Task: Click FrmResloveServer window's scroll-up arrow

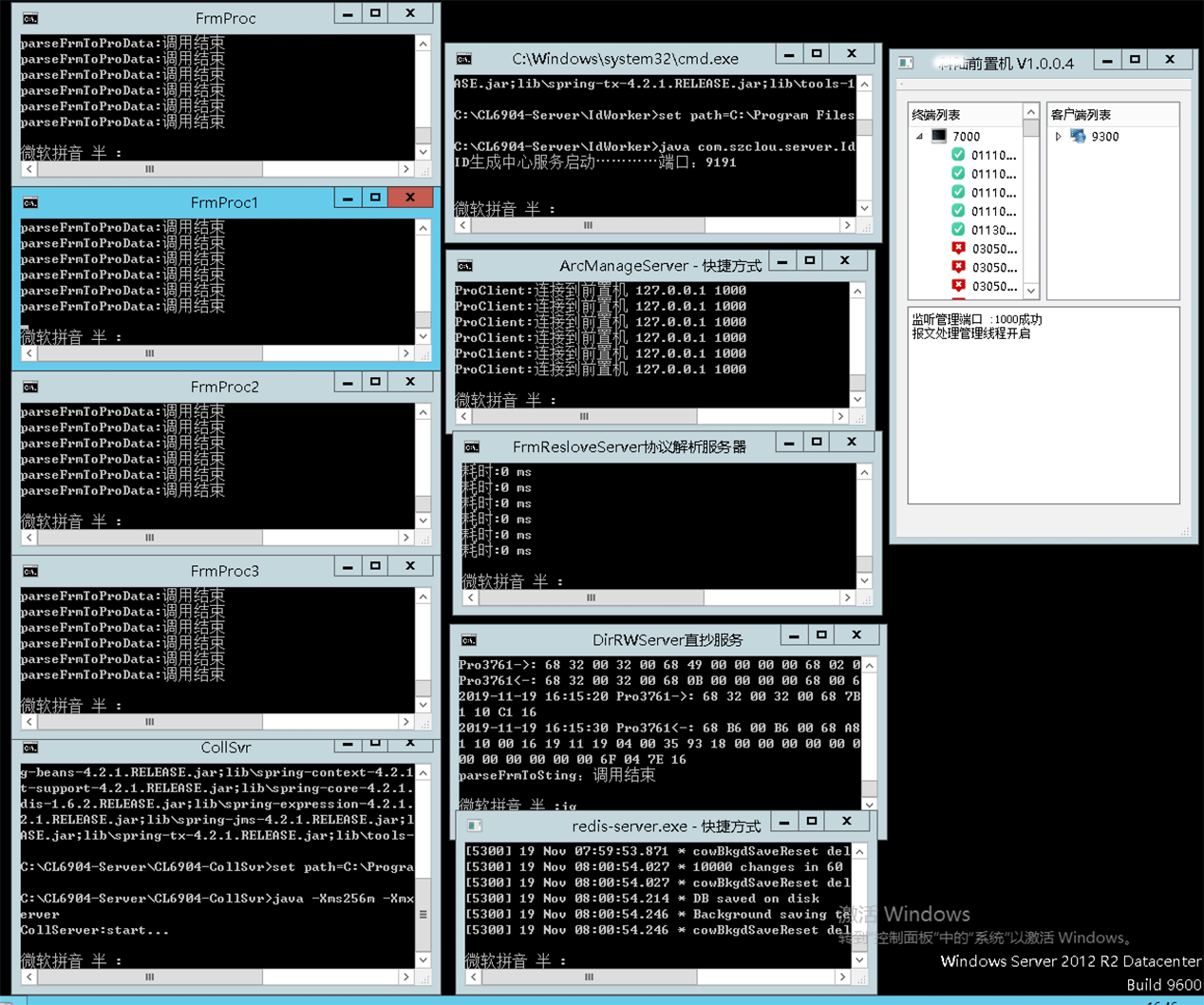Action: (864, 472)
